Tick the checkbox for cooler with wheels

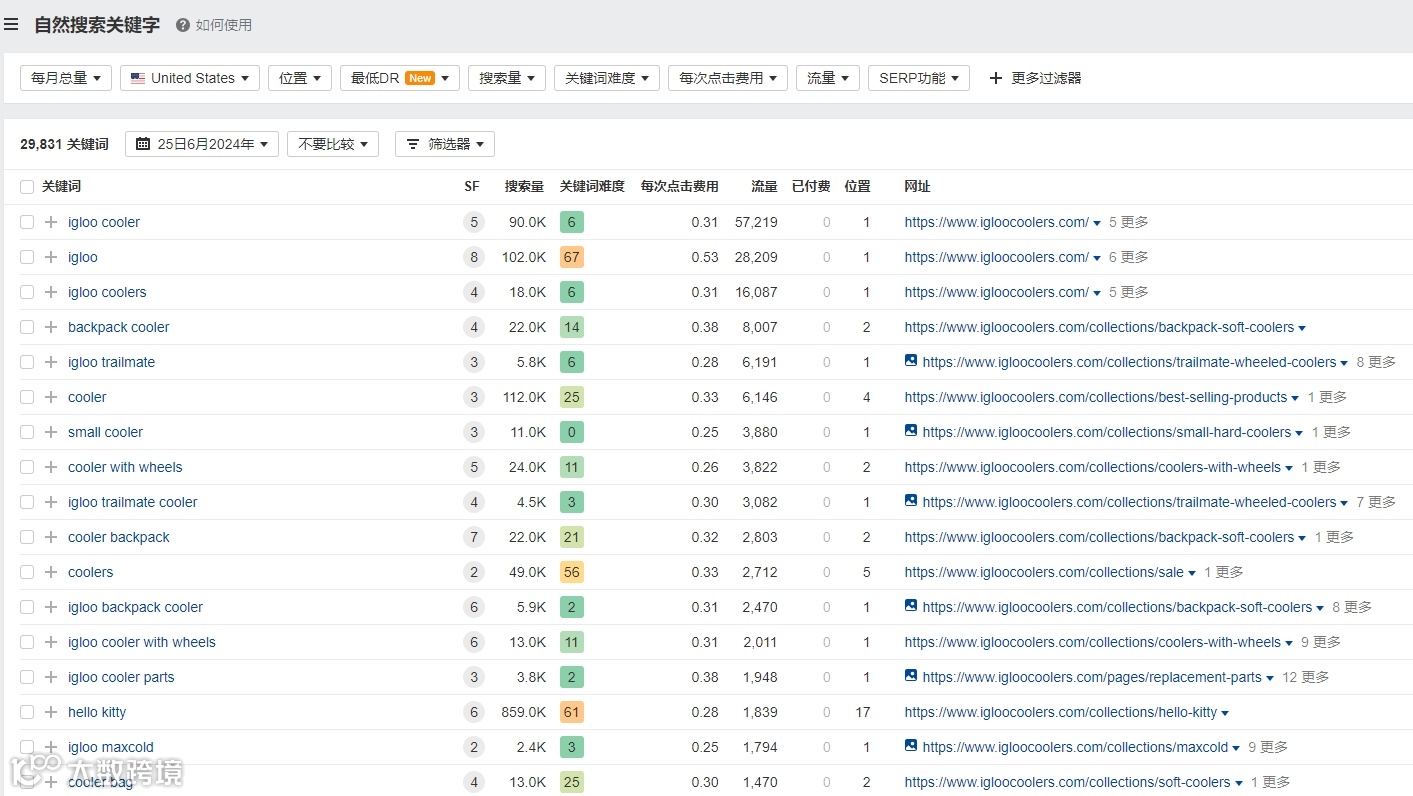[x=27, y=467]
